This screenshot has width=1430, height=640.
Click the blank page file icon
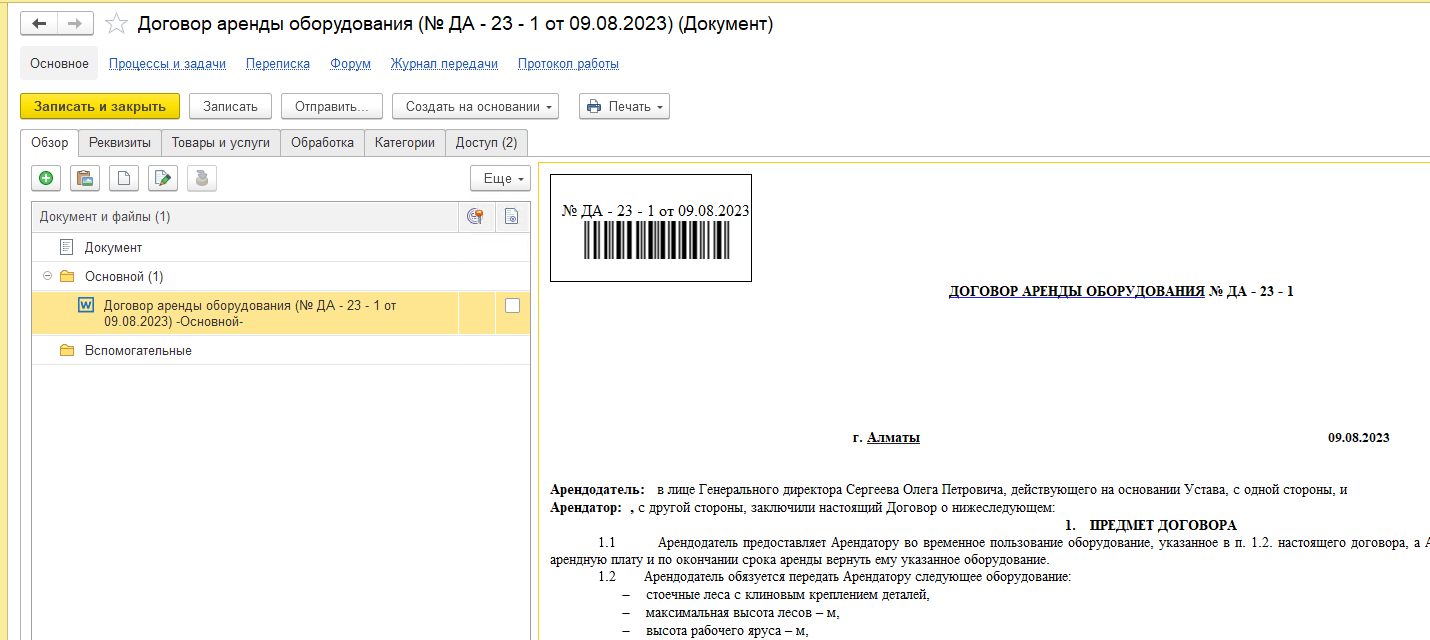pos(124,179)
